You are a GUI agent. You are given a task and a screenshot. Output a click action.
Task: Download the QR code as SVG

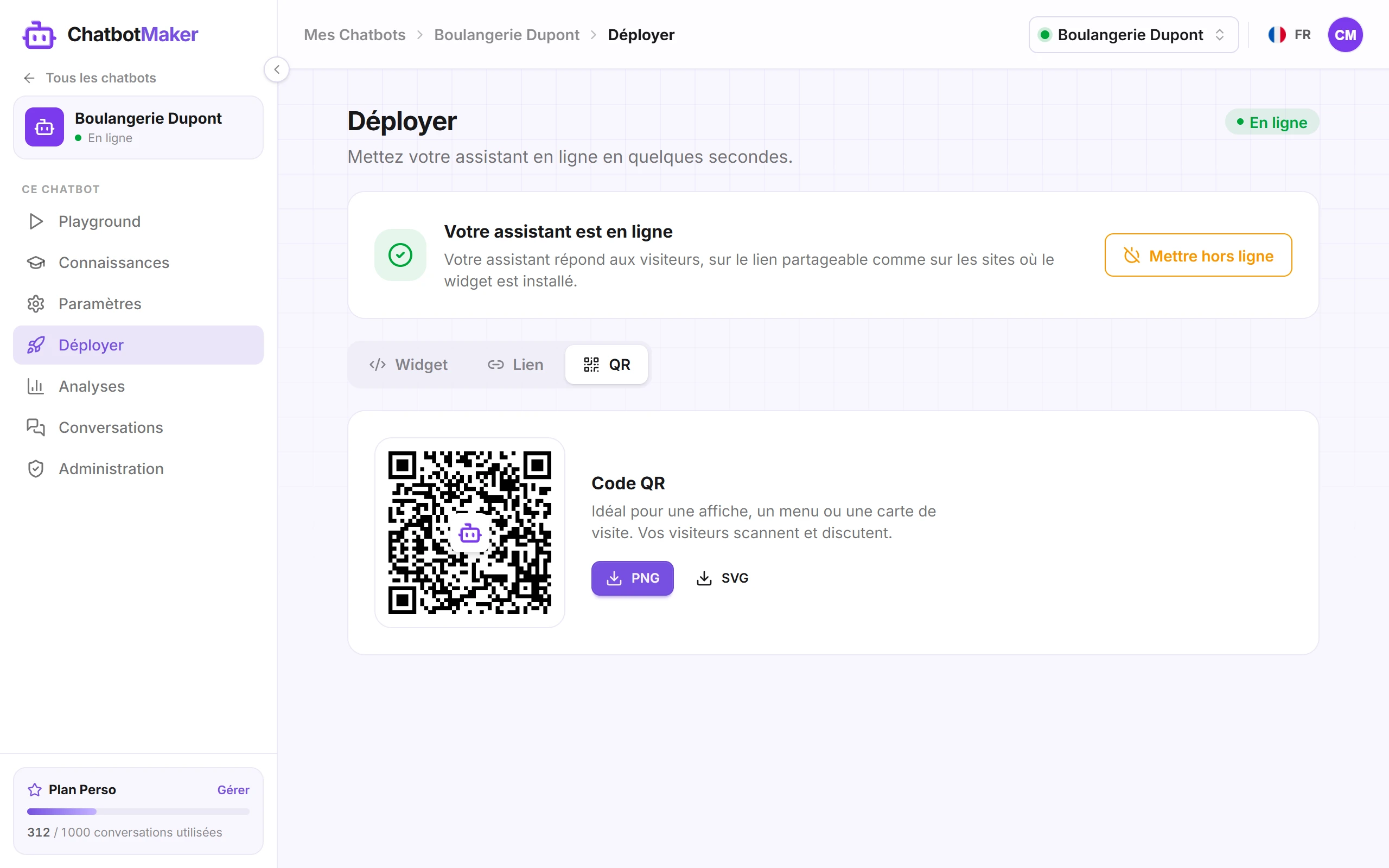tap(722, 578)
